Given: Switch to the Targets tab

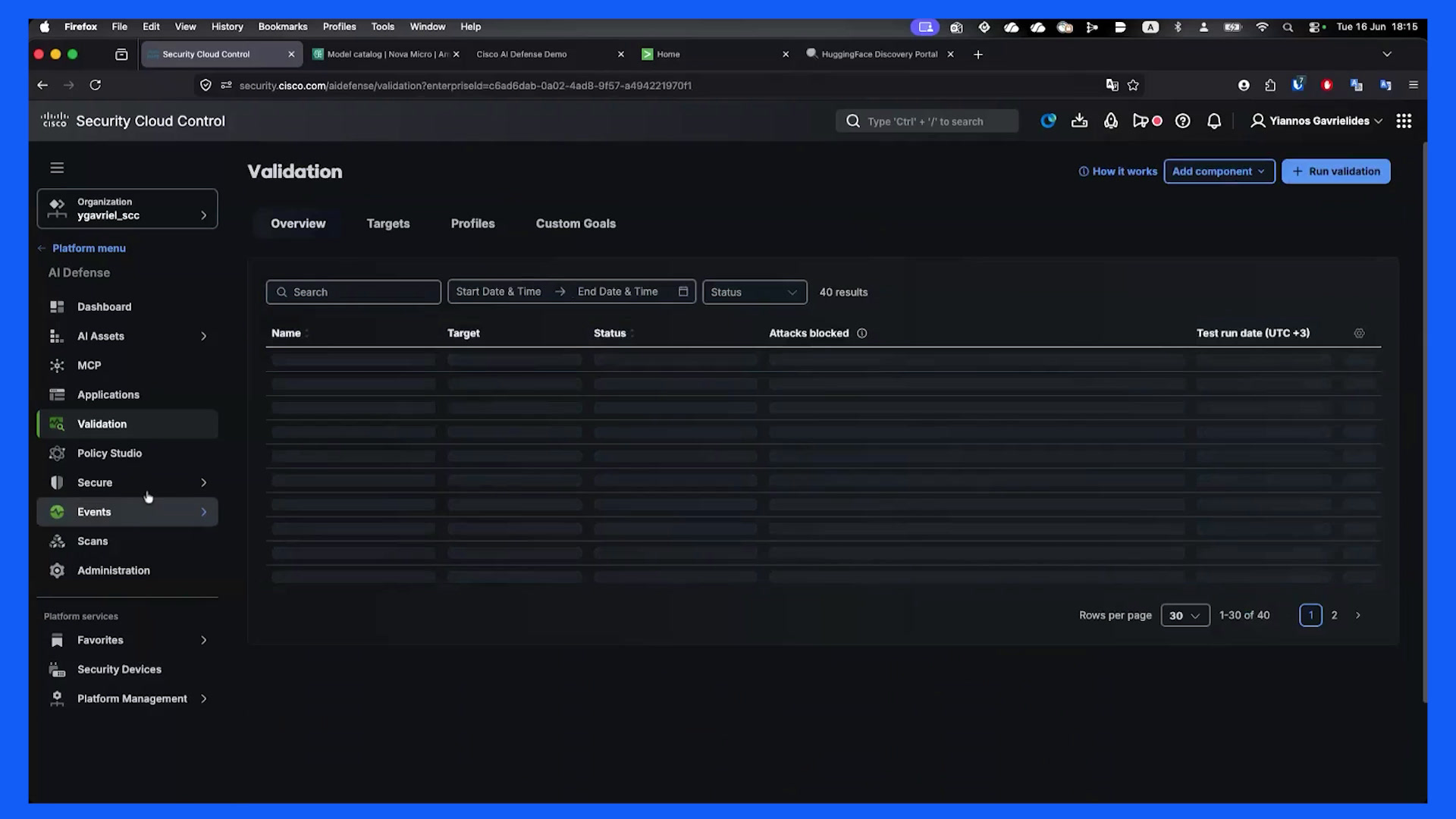Looking at the screenshot, I should click(x=388, y=224).
